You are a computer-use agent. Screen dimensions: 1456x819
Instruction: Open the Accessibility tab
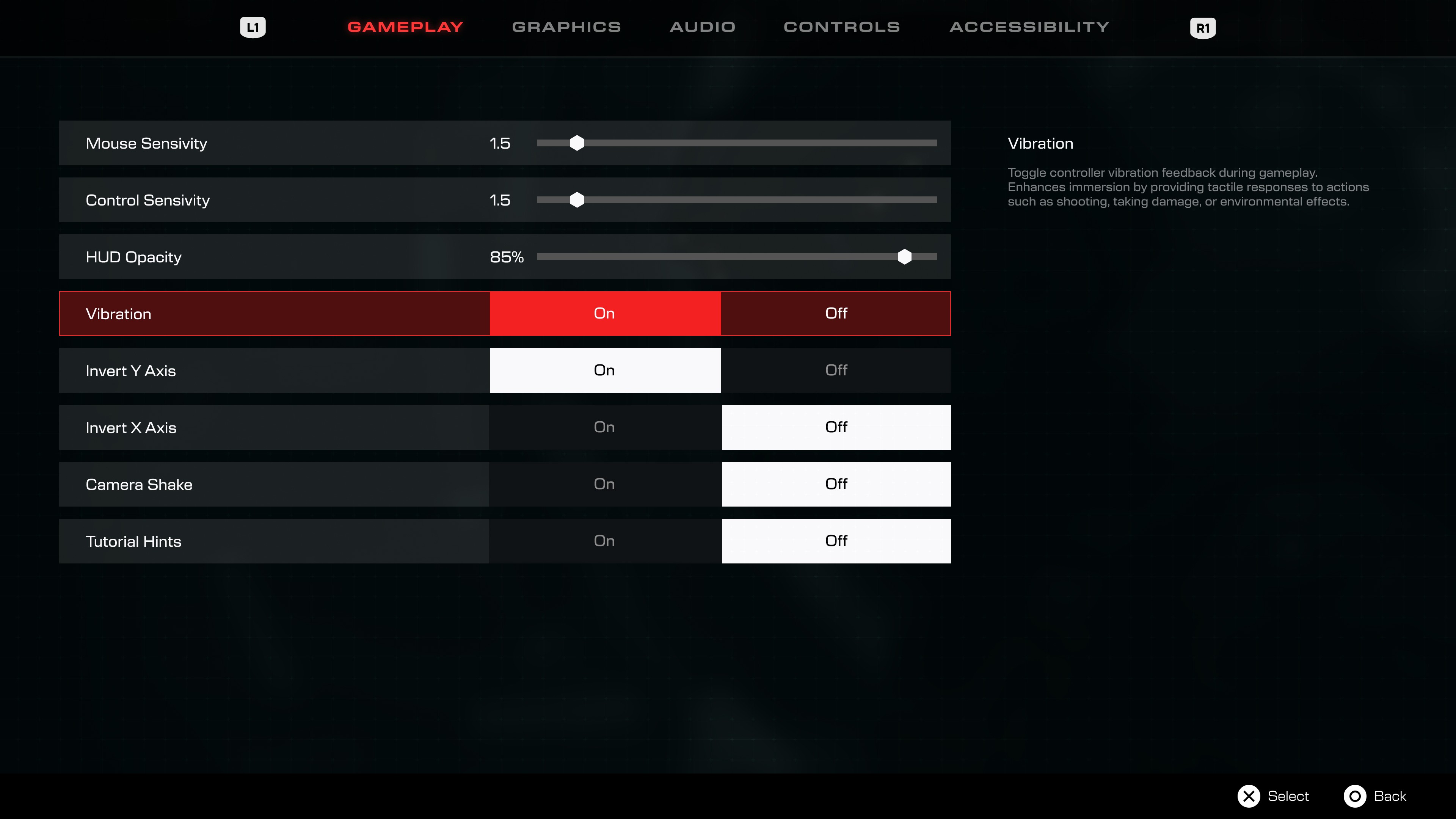click(1029, 27)
